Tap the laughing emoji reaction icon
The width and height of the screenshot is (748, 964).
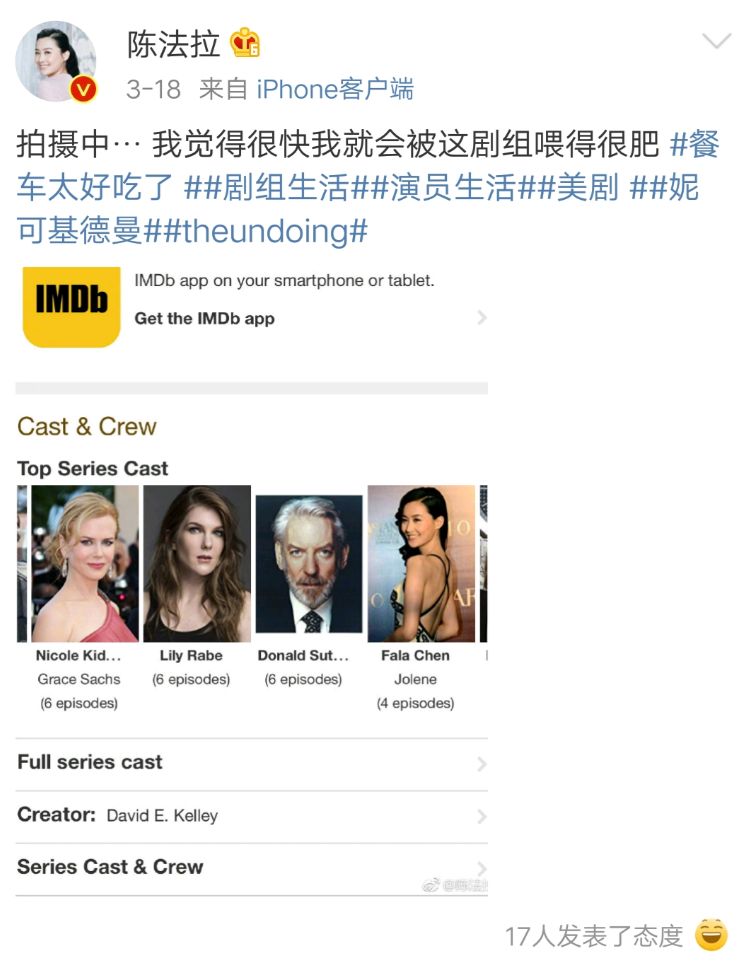711,935
